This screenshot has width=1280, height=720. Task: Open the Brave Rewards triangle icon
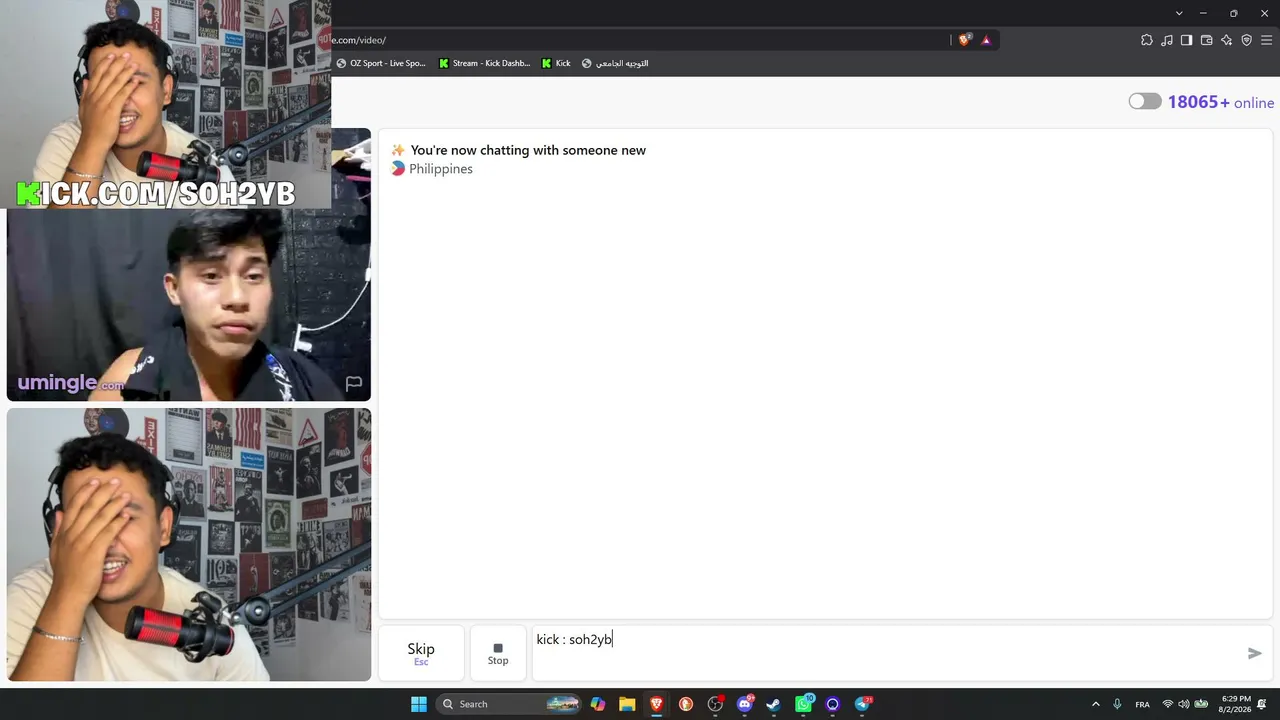tap(986, 40)
